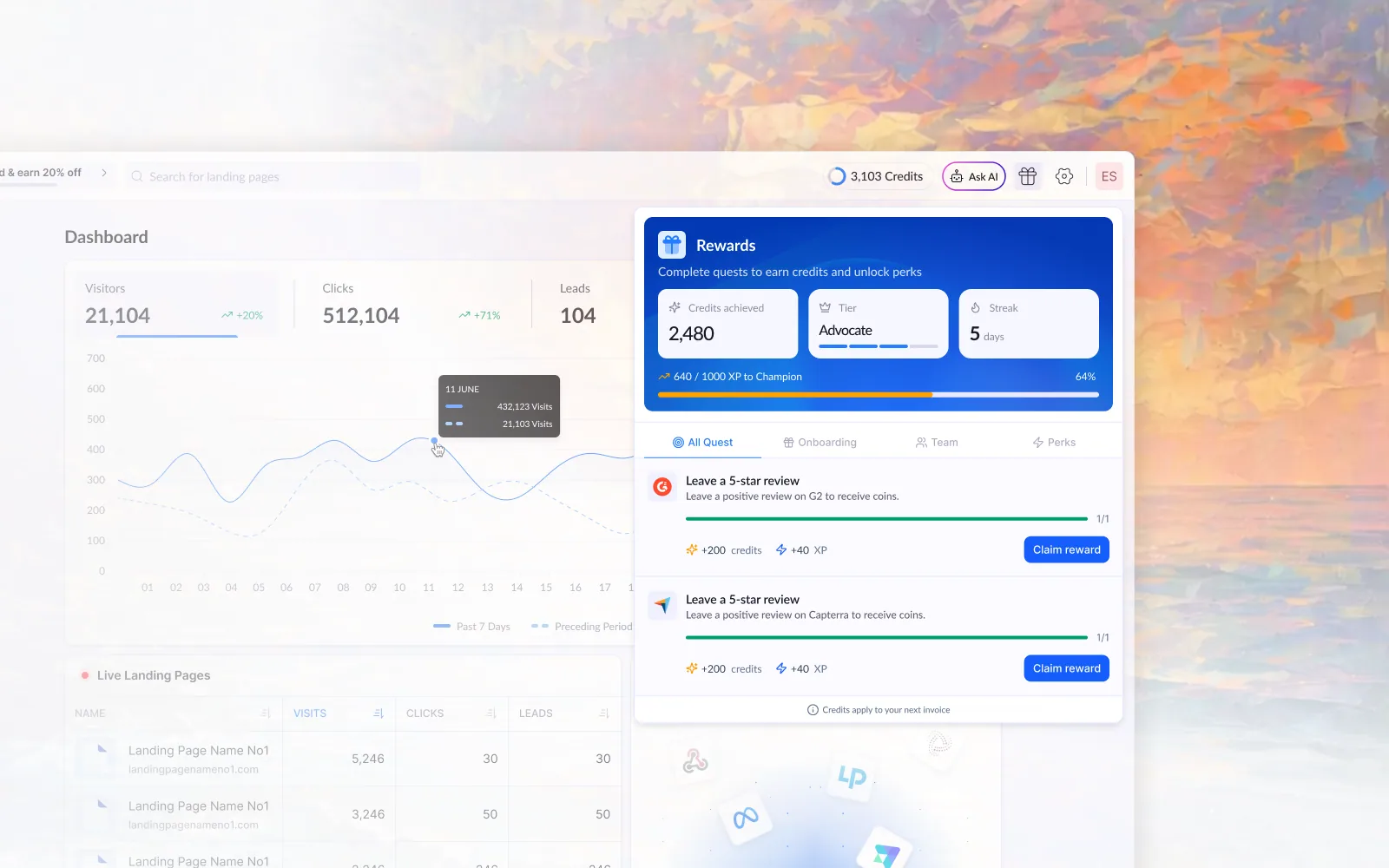
Task: Click 'Leave a positive review on Capterra' description
Action: 806,615
